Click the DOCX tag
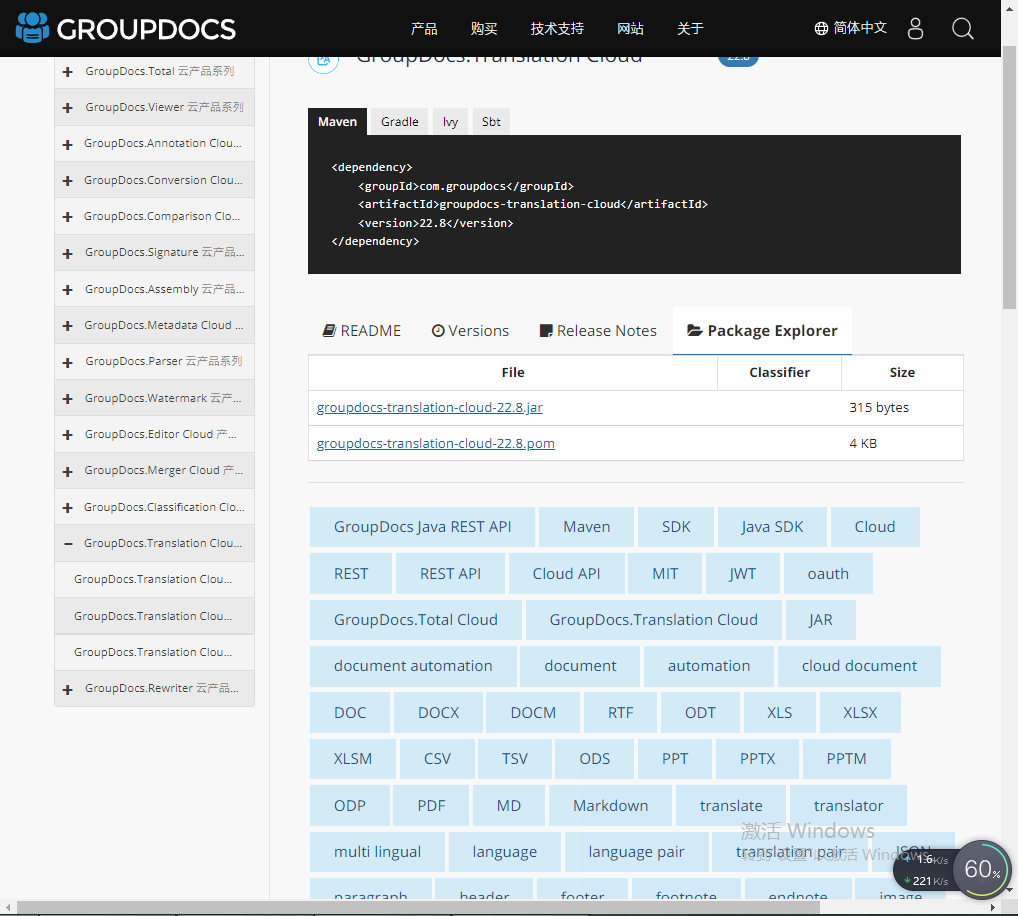 pyautogui.click(x=439, y=713)
